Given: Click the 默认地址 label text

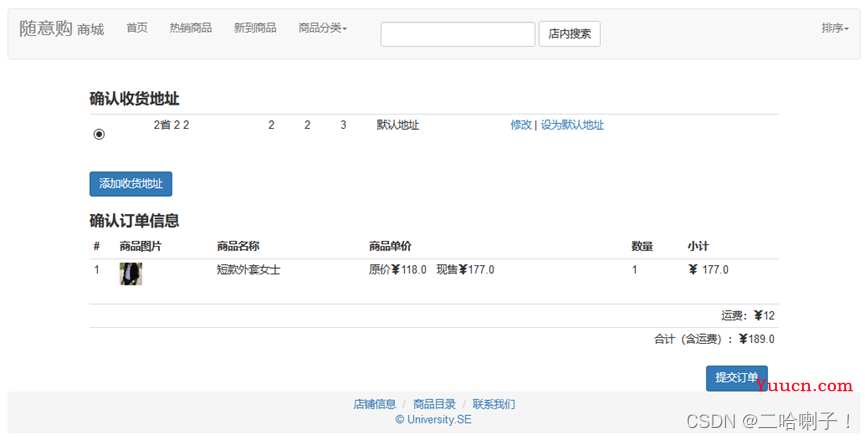Looking at the screenshot, I should click(398, 125).
